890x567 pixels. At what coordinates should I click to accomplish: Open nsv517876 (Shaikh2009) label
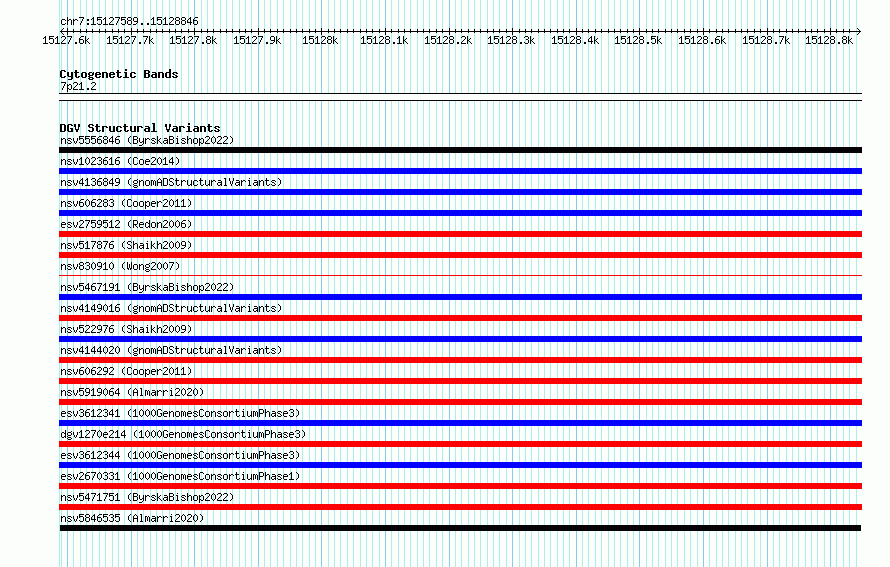[x=126, y=245]
